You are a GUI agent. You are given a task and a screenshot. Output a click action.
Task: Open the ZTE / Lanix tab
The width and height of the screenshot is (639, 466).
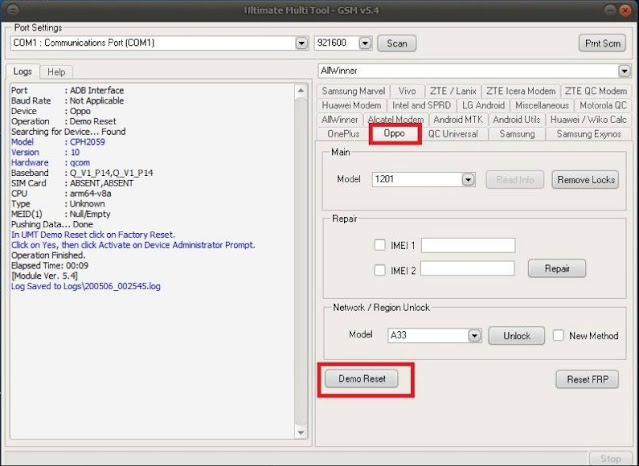453,91
